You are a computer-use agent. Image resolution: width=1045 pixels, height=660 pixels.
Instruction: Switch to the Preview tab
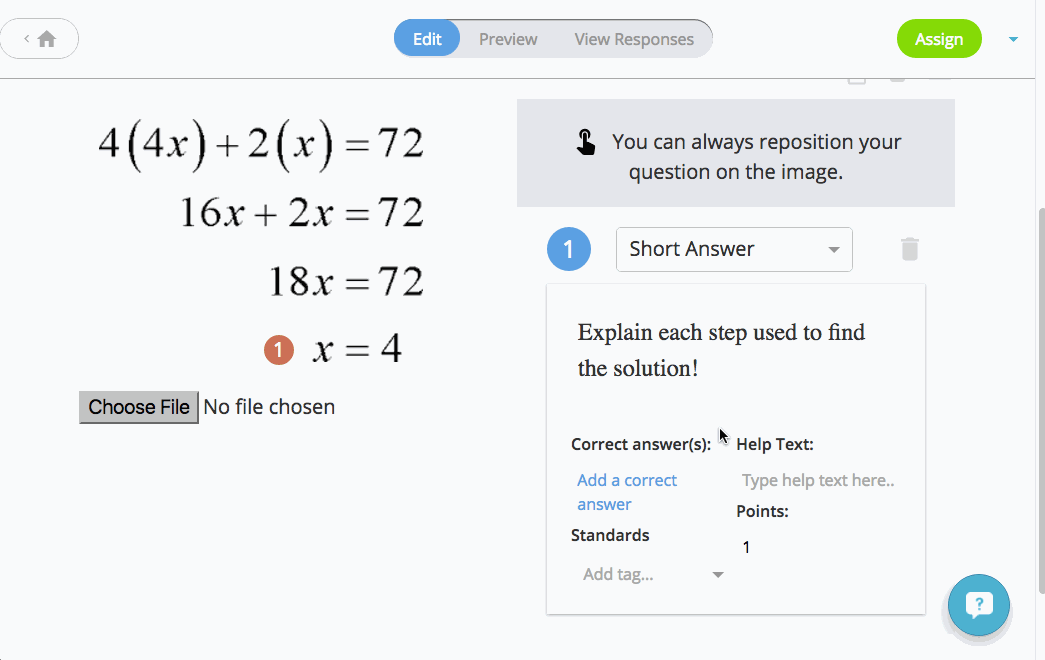click(x=508, y=39)
